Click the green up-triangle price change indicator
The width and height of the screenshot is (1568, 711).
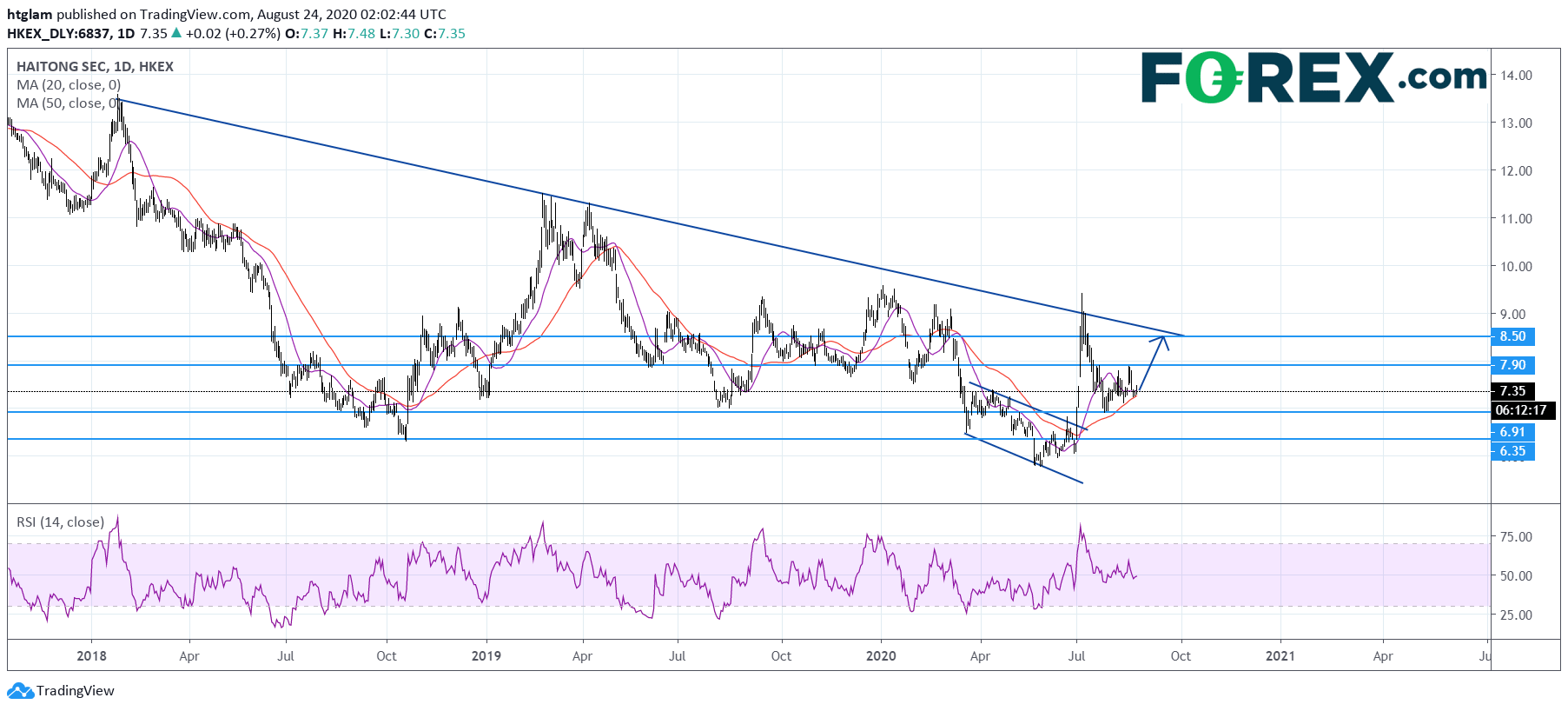[x=176, y=33]
